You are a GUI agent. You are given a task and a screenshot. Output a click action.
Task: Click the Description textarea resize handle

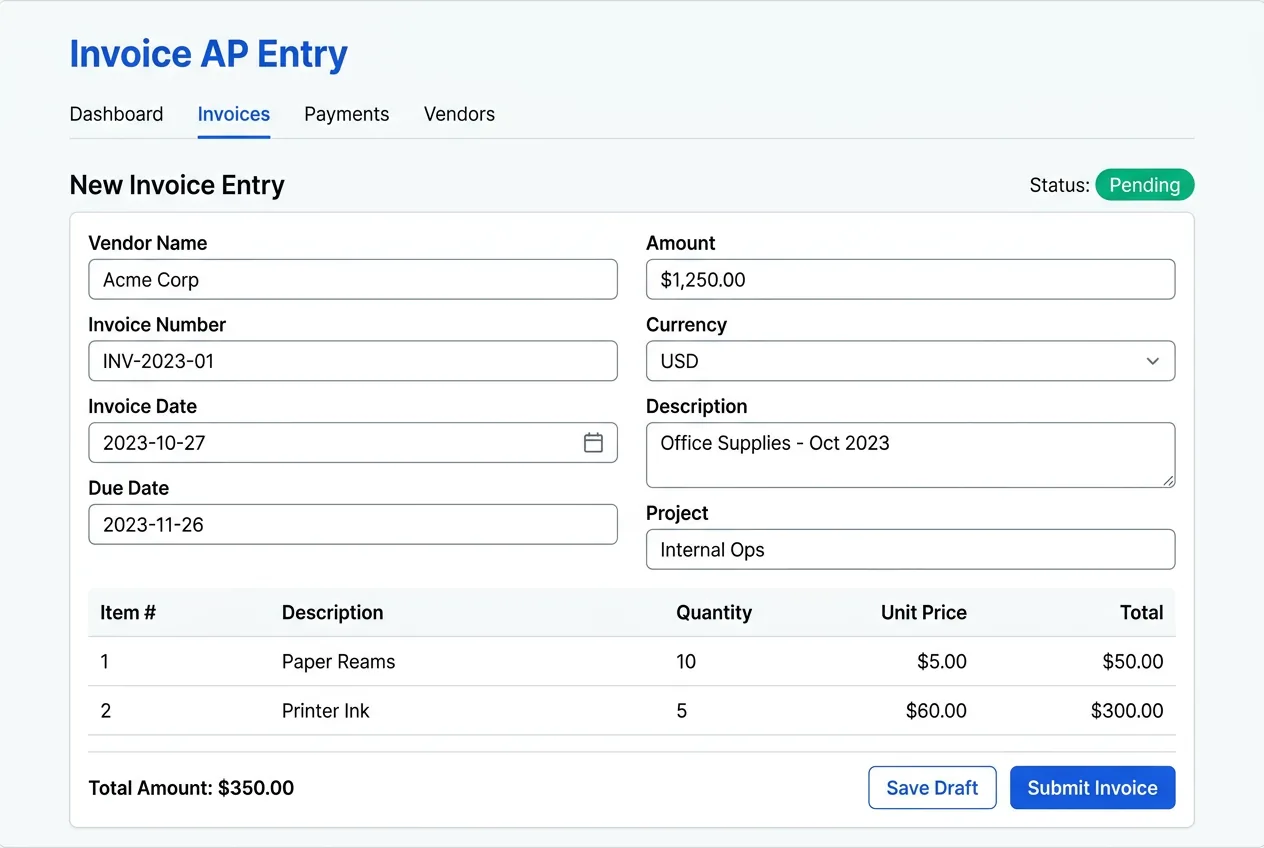(1168, 482)
